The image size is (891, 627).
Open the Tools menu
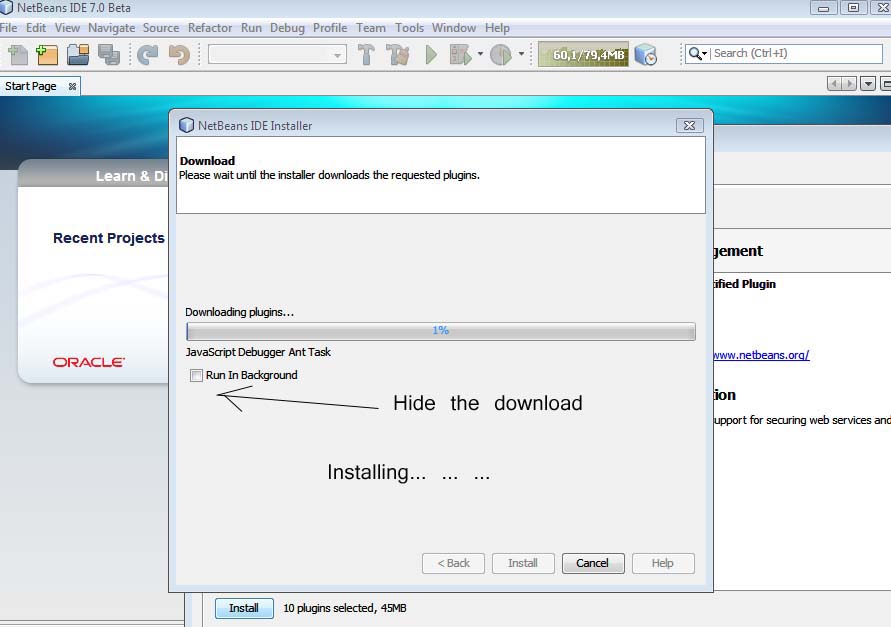[409, 28]
